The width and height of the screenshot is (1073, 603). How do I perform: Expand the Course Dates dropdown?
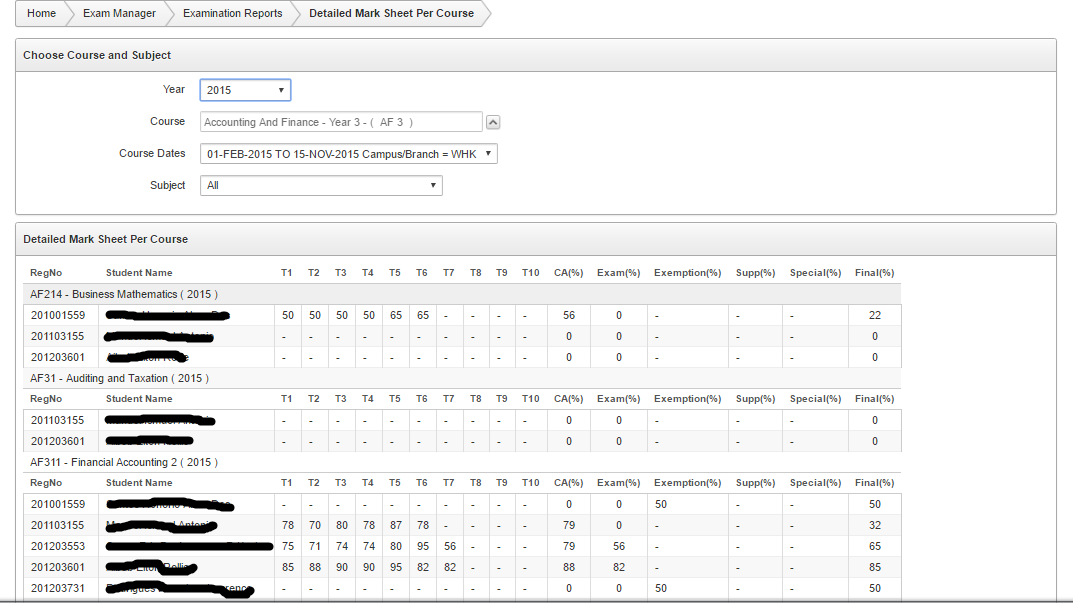click(348, 154)
